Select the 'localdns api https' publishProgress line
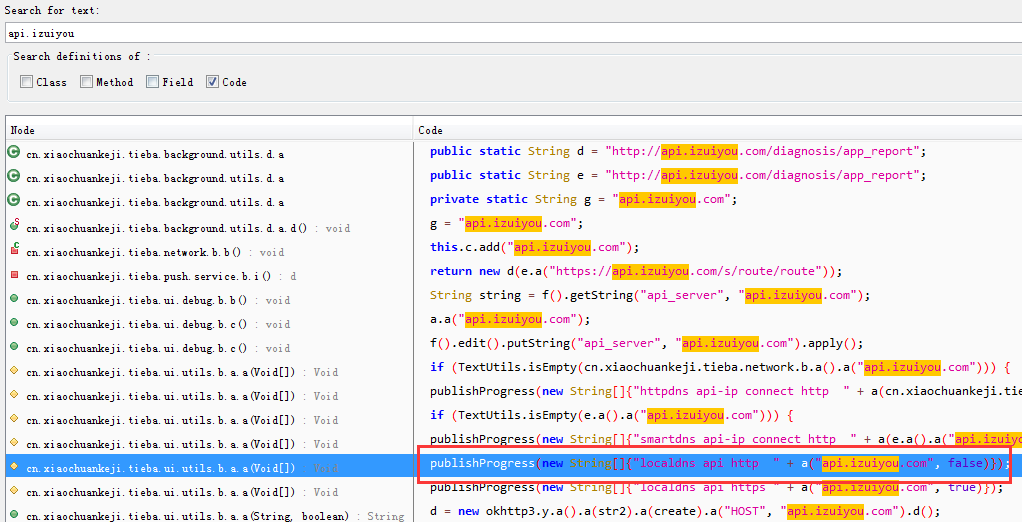1022x522 pixels. click(716, 487)
